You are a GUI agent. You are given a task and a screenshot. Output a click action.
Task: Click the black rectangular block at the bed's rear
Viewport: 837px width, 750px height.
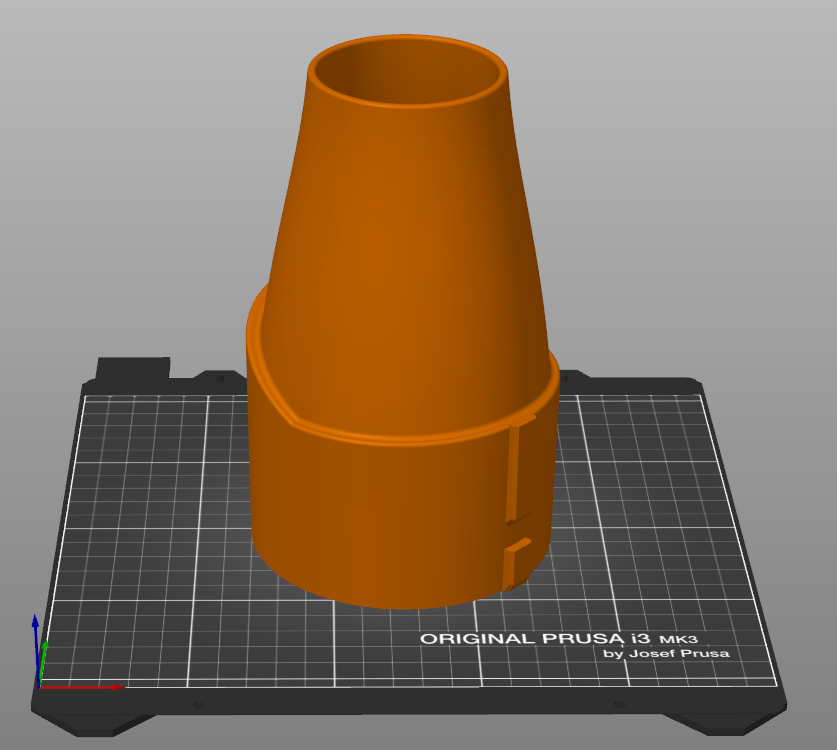133,367
